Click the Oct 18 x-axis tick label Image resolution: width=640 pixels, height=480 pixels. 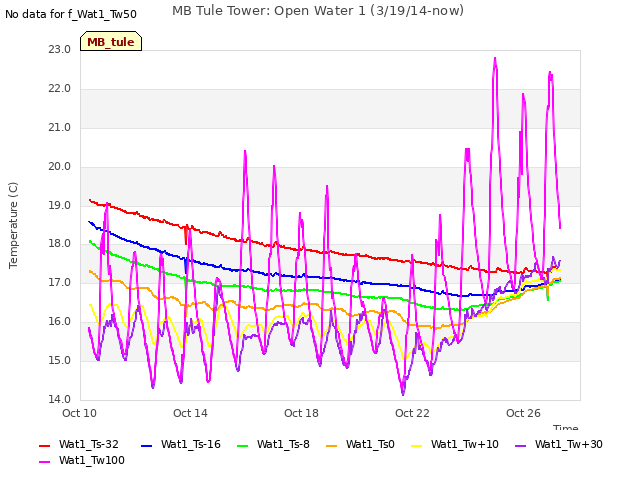coord(301,413)
